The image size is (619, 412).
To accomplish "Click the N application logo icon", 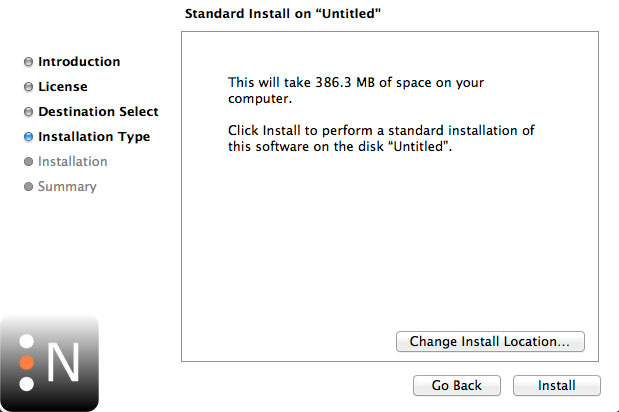I will [x=49, y=363].
